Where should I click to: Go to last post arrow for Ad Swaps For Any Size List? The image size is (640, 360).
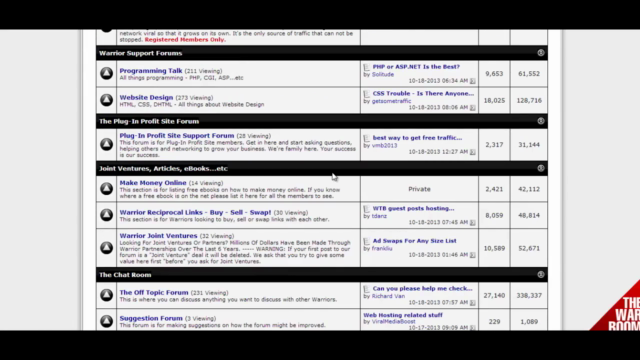coord(473,255)
